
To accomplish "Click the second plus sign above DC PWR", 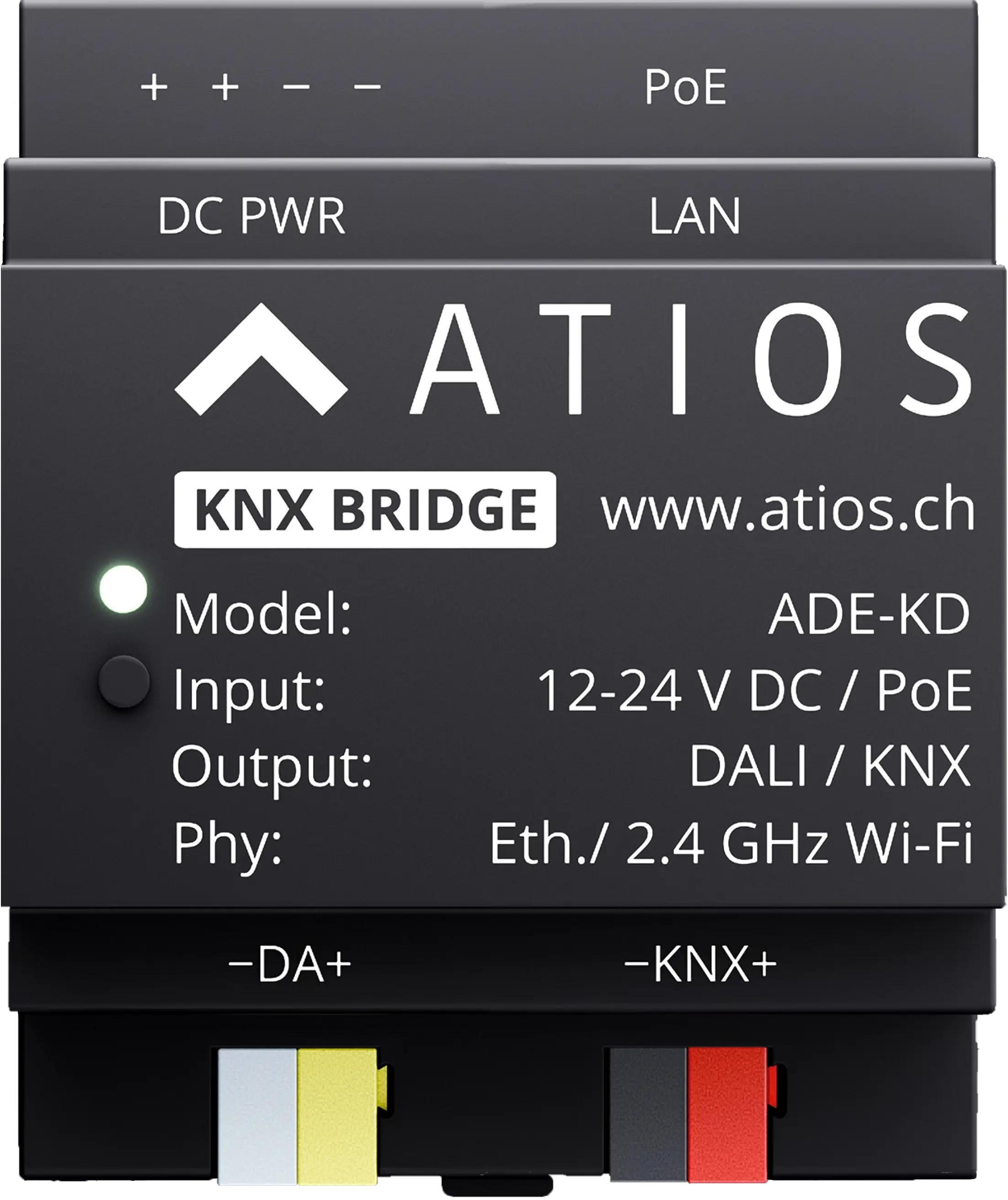I will [225, 87].
